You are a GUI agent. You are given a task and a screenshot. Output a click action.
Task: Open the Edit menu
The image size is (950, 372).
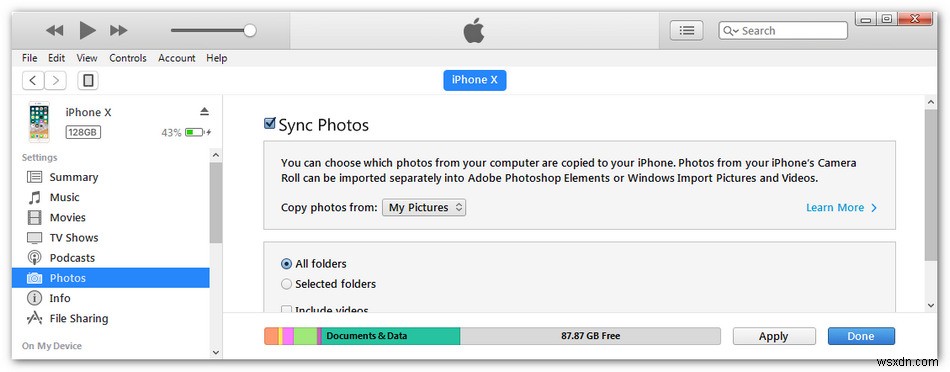tap(56, 58)
